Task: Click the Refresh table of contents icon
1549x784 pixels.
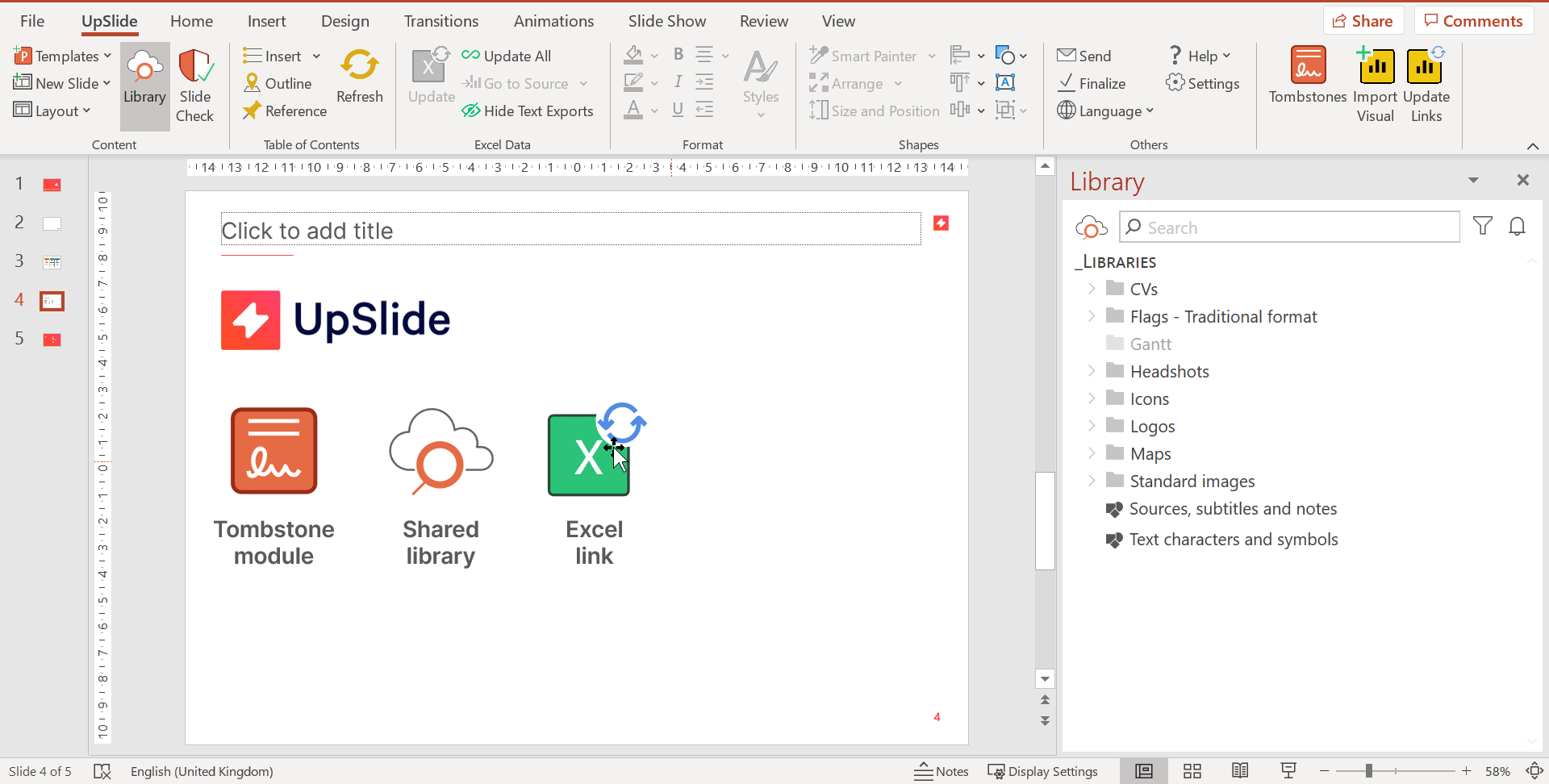Action: click(x=360, y=66)
